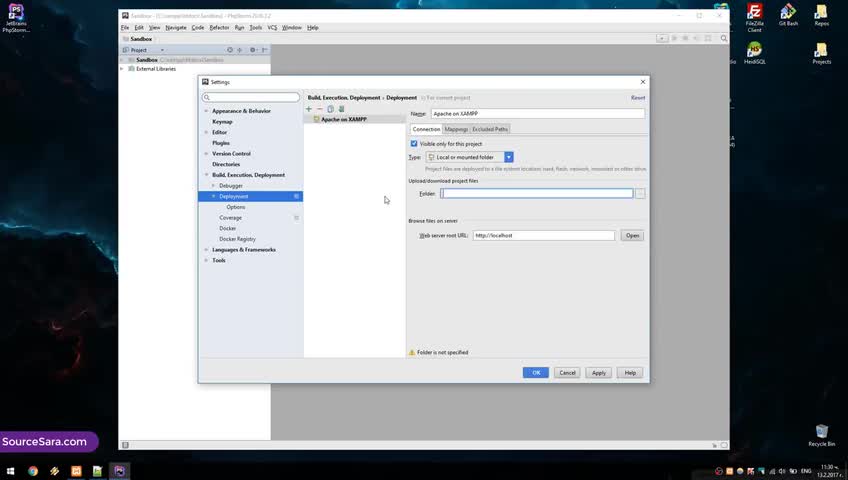Screen dimensions: 848x480
Task: Click the tool windows icon in status bar
Action: 125,445
